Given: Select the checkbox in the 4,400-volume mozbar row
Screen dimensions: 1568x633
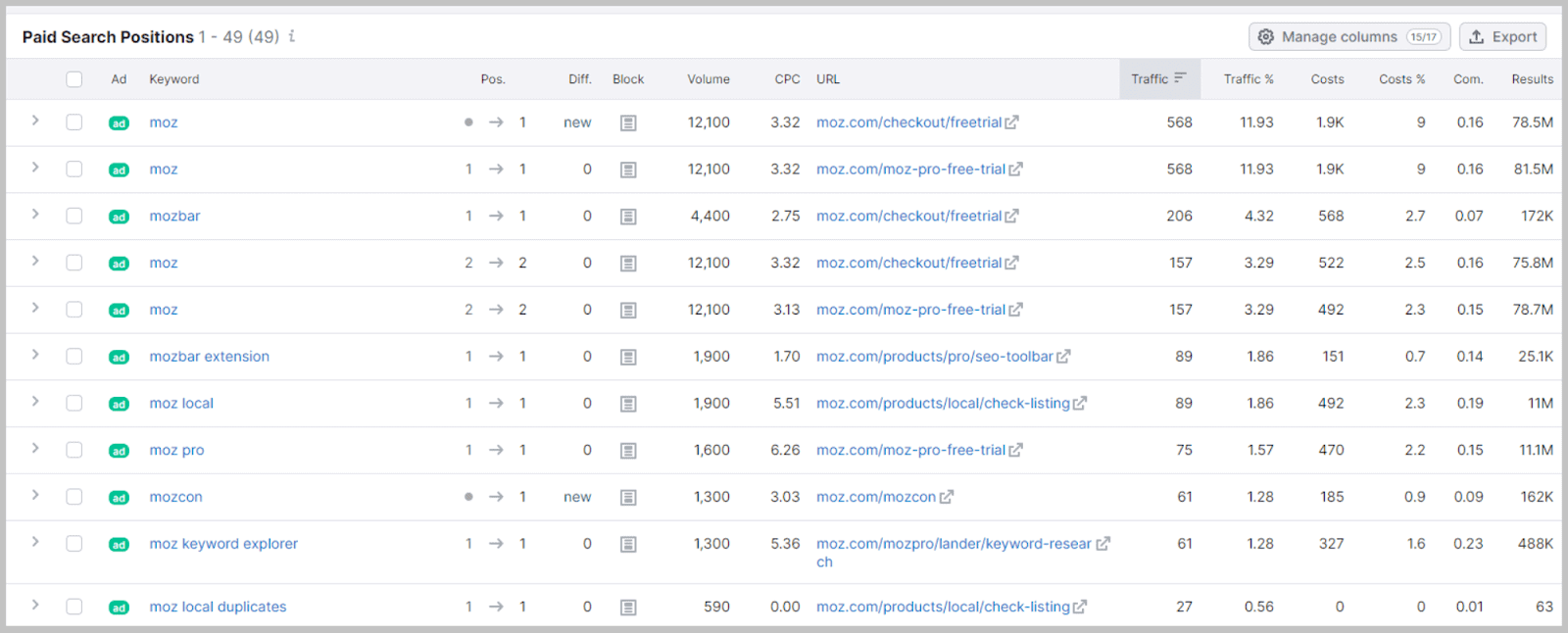Looking at the screenshot, I should coord(74,216).
